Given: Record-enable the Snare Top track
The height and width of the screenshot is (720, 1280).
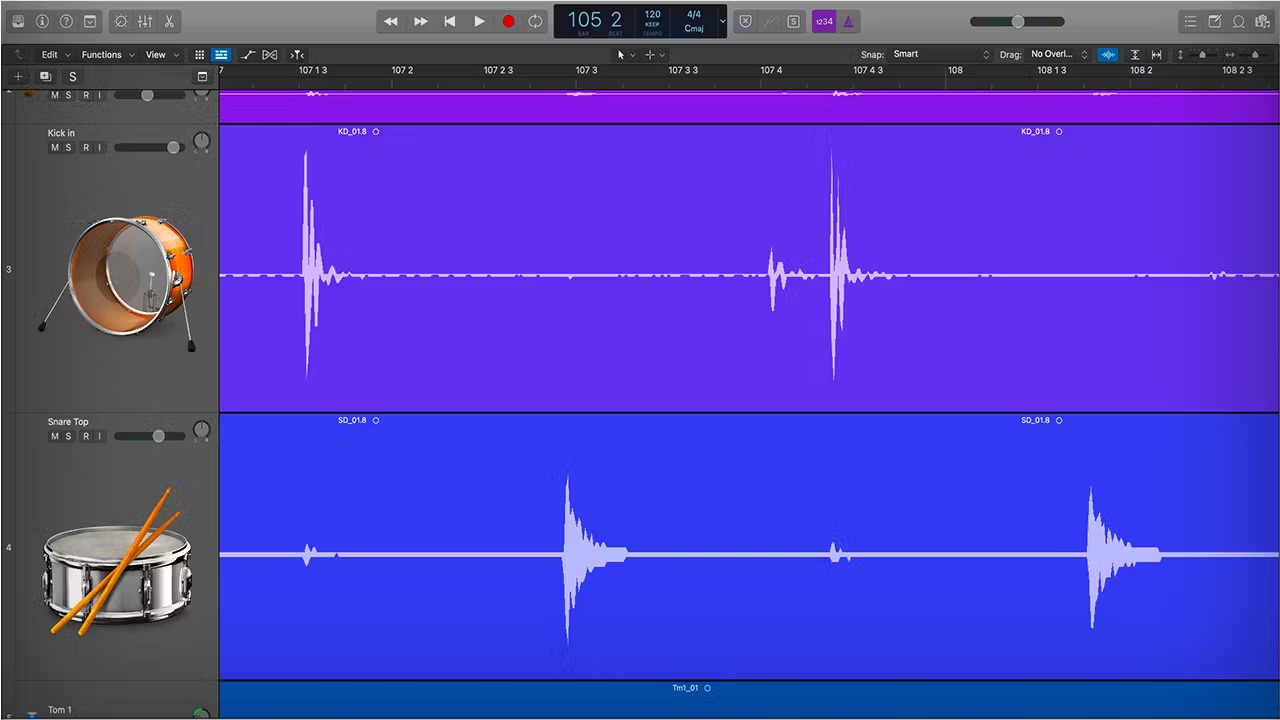Looking at the screenshot, I should tap(86, 437).
